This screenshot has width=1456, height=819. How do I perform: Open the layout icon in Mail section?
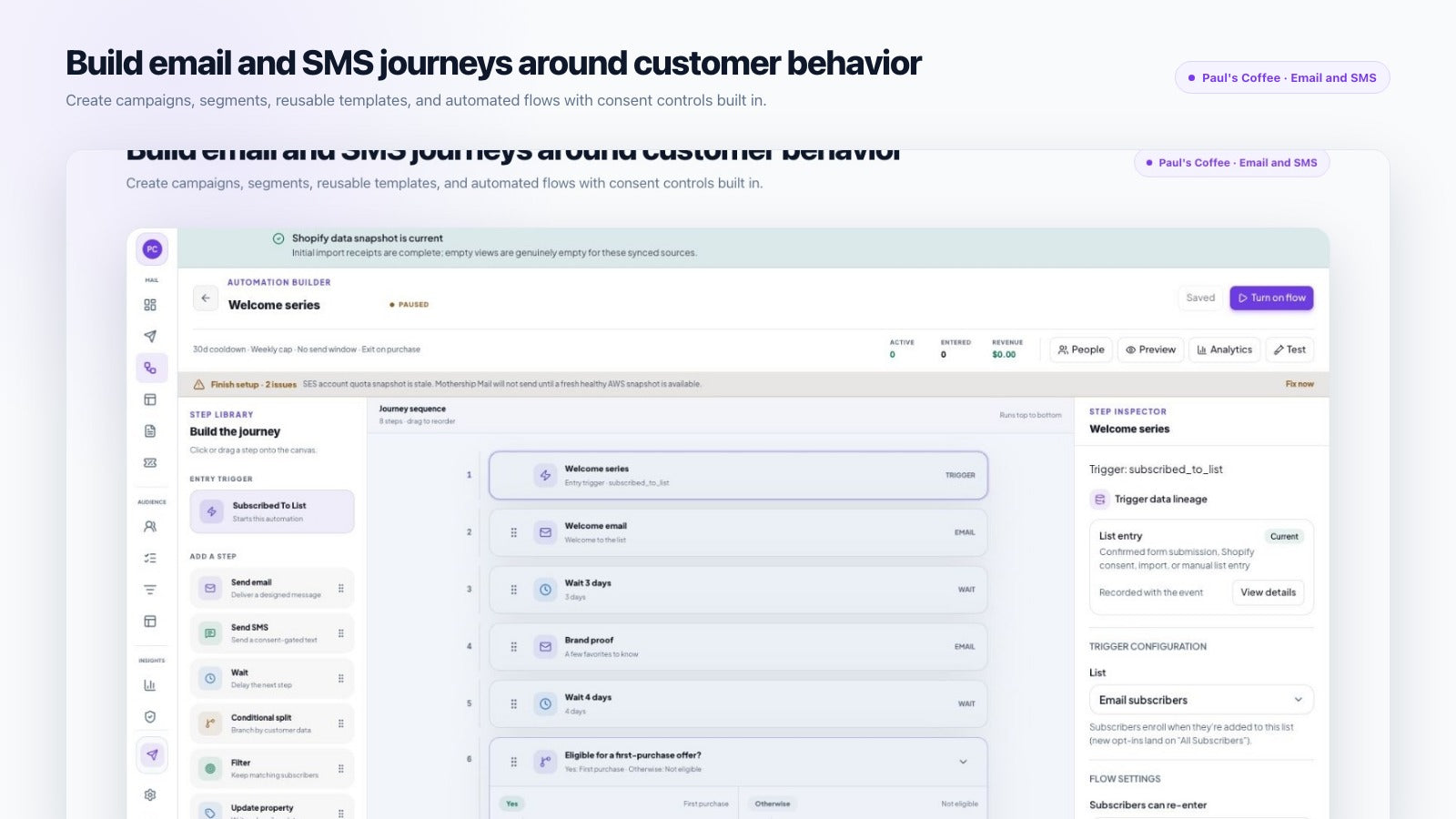tap(150, 399)
